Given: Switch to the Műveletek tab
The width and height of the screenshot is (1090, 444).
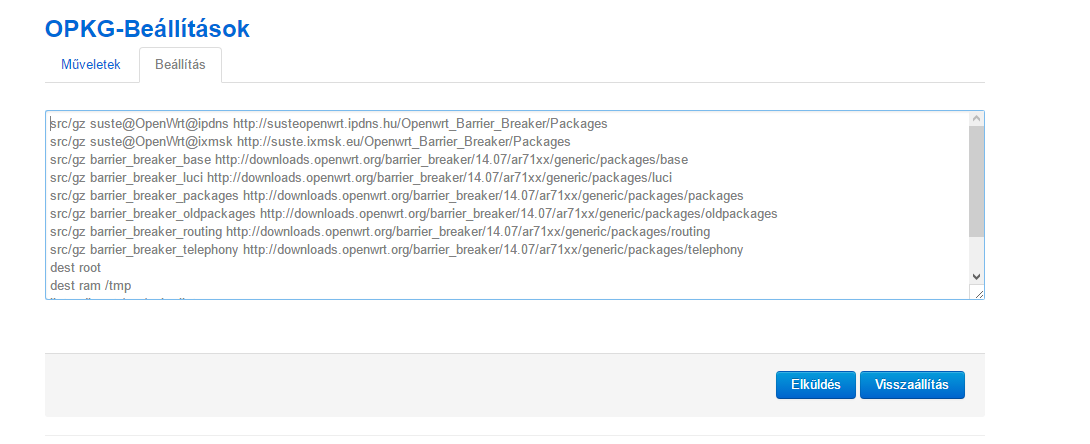Looking at the screenshot, I should point(91,65).
